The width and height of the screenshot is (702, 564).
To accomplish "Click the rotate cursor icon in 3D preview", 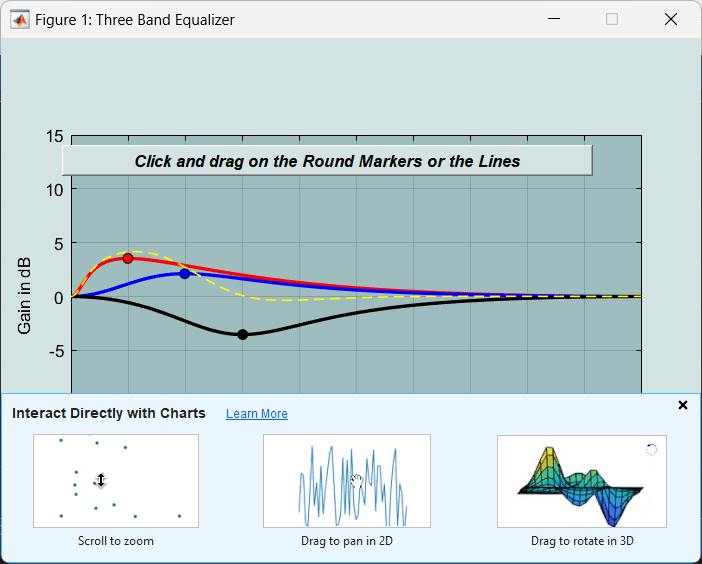I will point(651,449).
